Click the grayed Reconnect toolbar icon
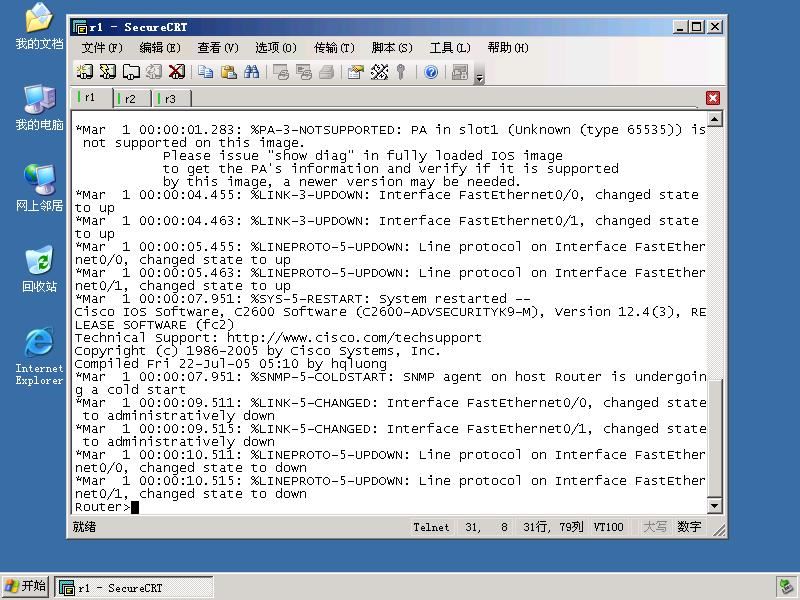This screenshot has height=600, width=800. tap(154, 72)
